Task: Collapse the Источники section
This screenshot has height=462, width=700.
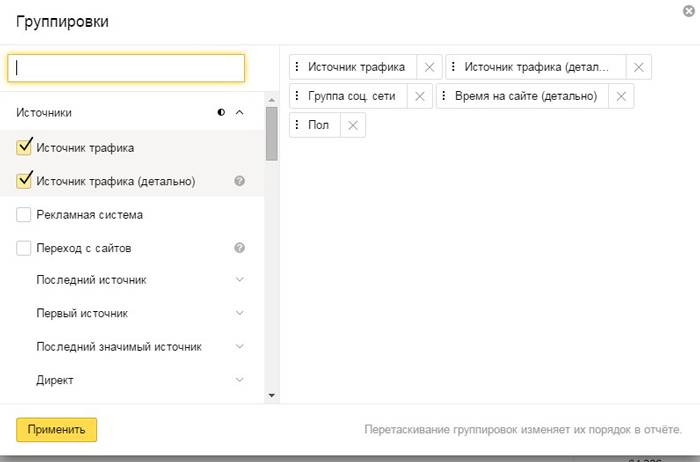Action: [x=239, y=113]
